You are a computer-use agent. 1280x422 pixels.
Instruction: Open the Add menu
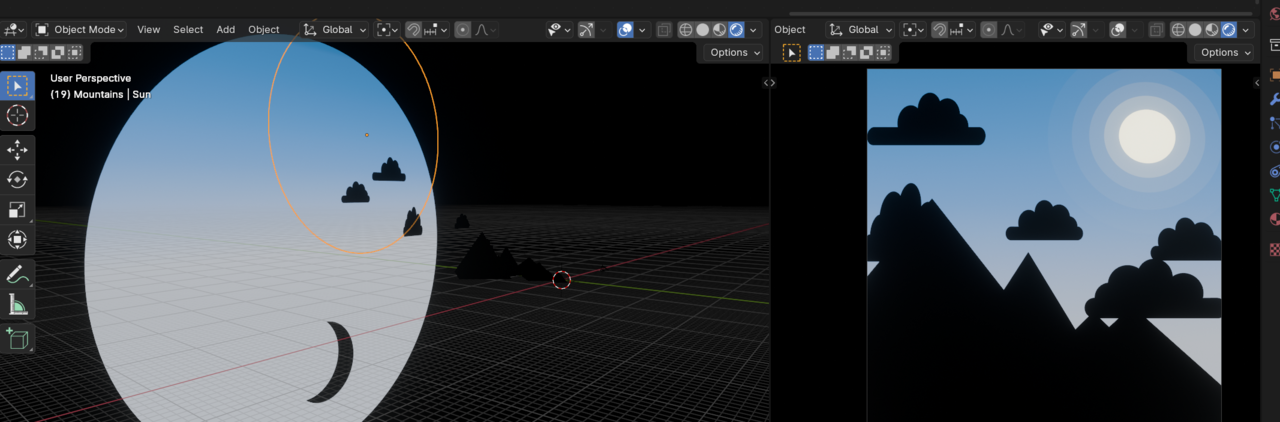coord(226,30)
